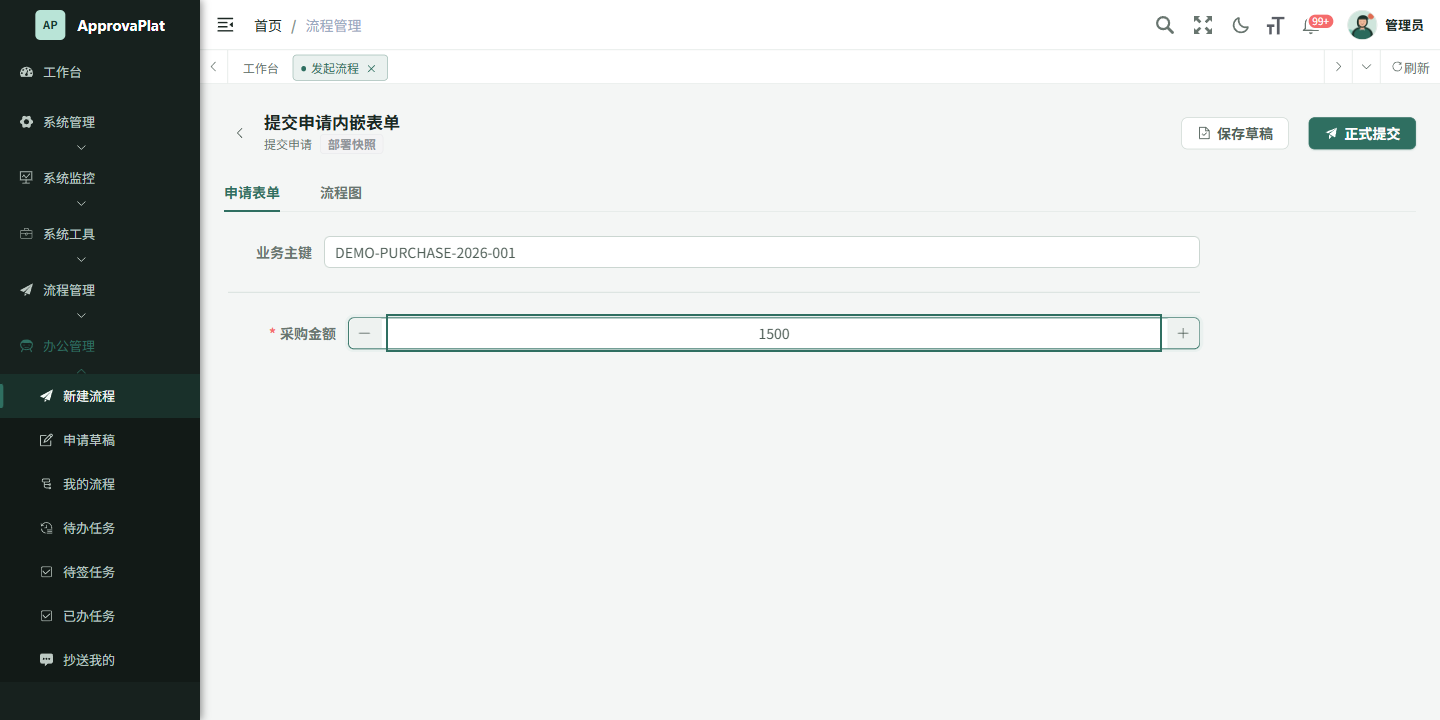Image resolution: width=1440 pixels, height=720 pixels.
Task: Click the 业务主键 input field
Action: [762, 252]
